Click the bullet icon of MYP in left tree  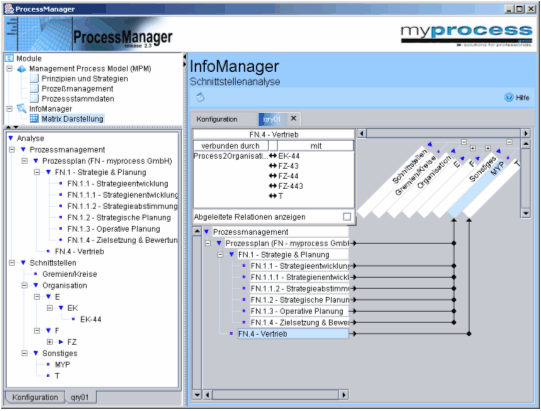pos(48,364)
